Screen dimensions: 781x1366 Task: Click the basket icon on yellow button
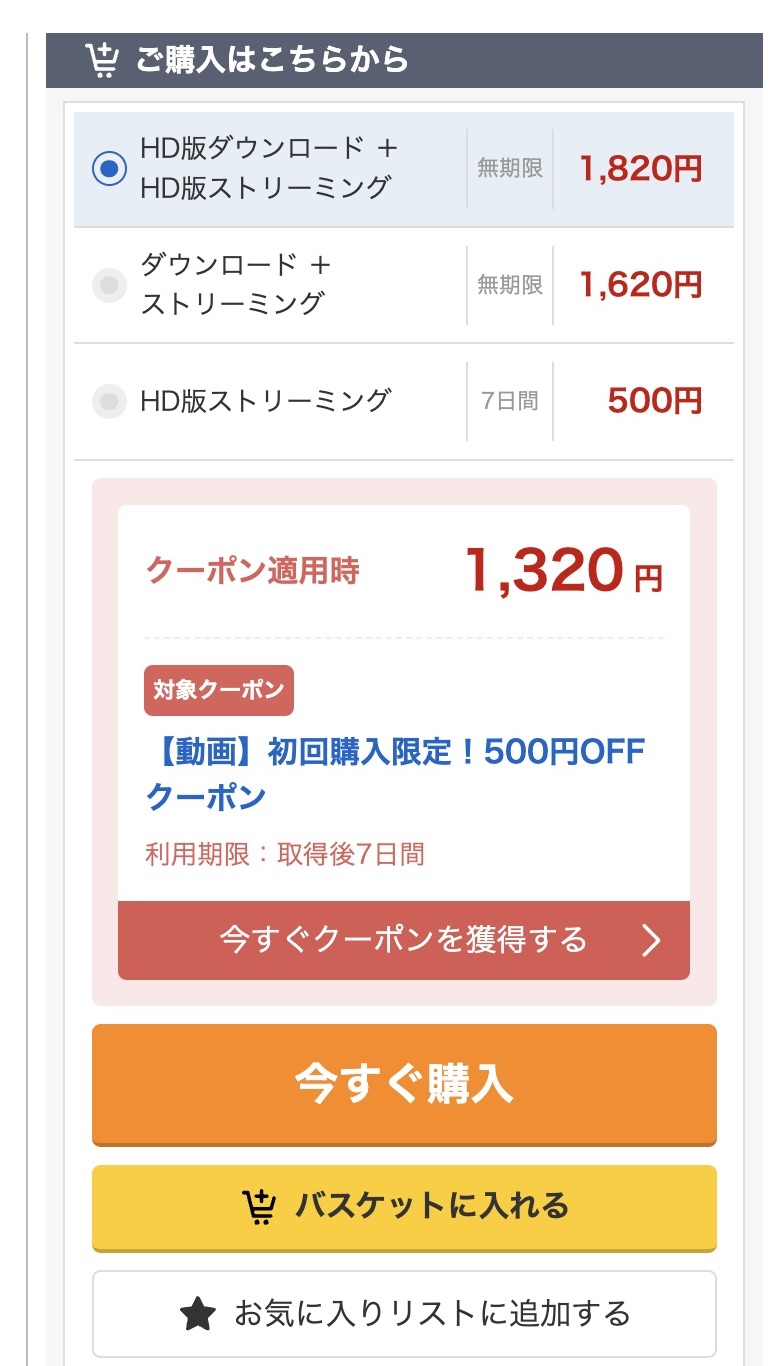tap(261, 1206)
